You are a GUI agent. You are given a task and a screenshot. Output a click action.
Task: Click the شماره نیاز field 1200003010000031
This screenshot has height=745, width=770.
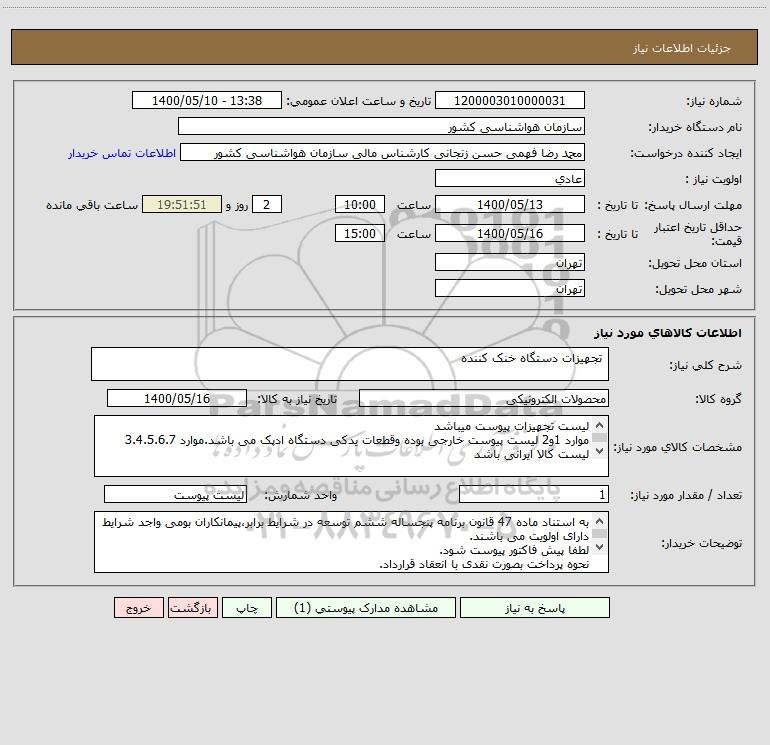pyautogui.click(x=510, y=100)
